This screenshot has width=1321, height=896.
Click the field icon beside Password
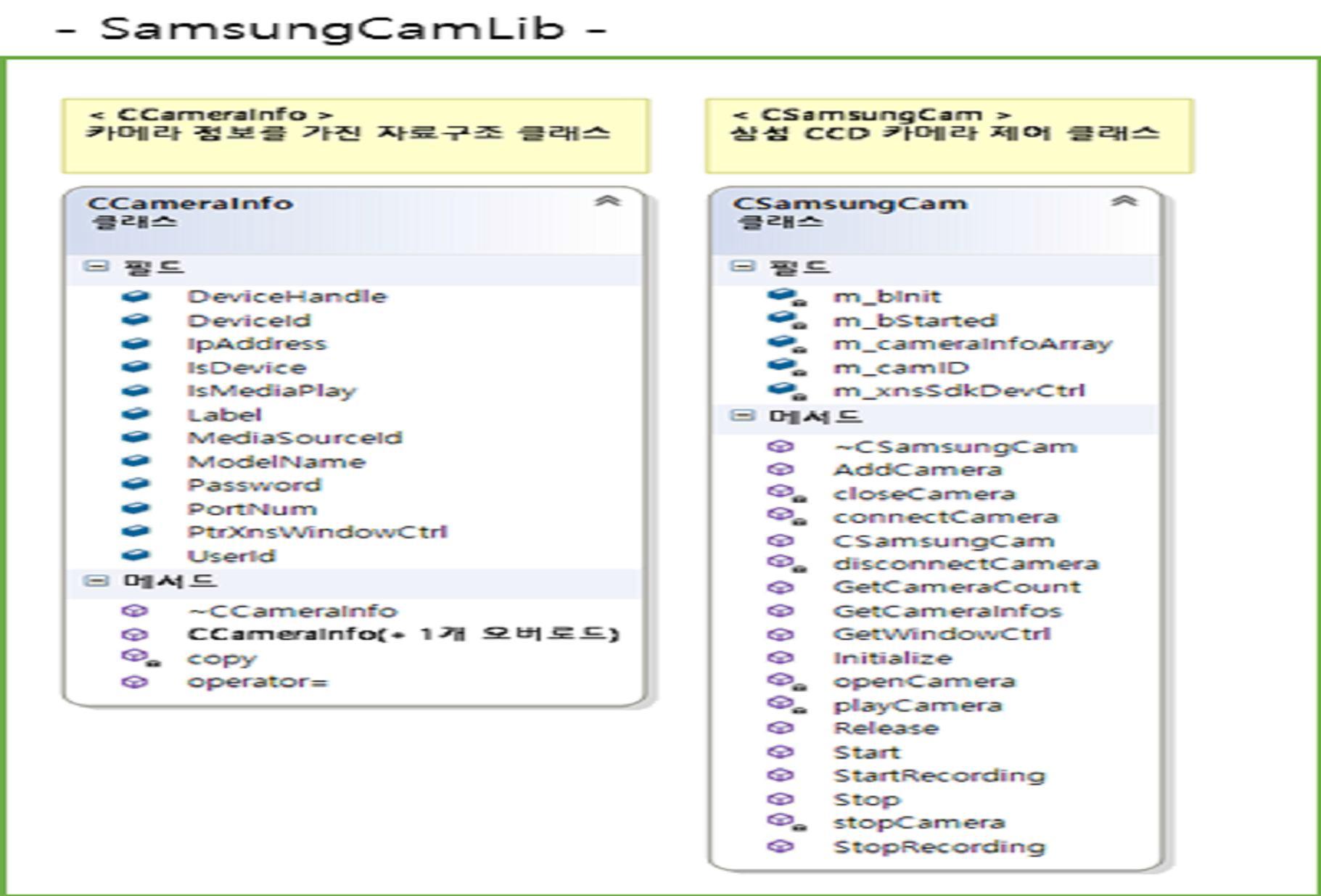[136, 485]
